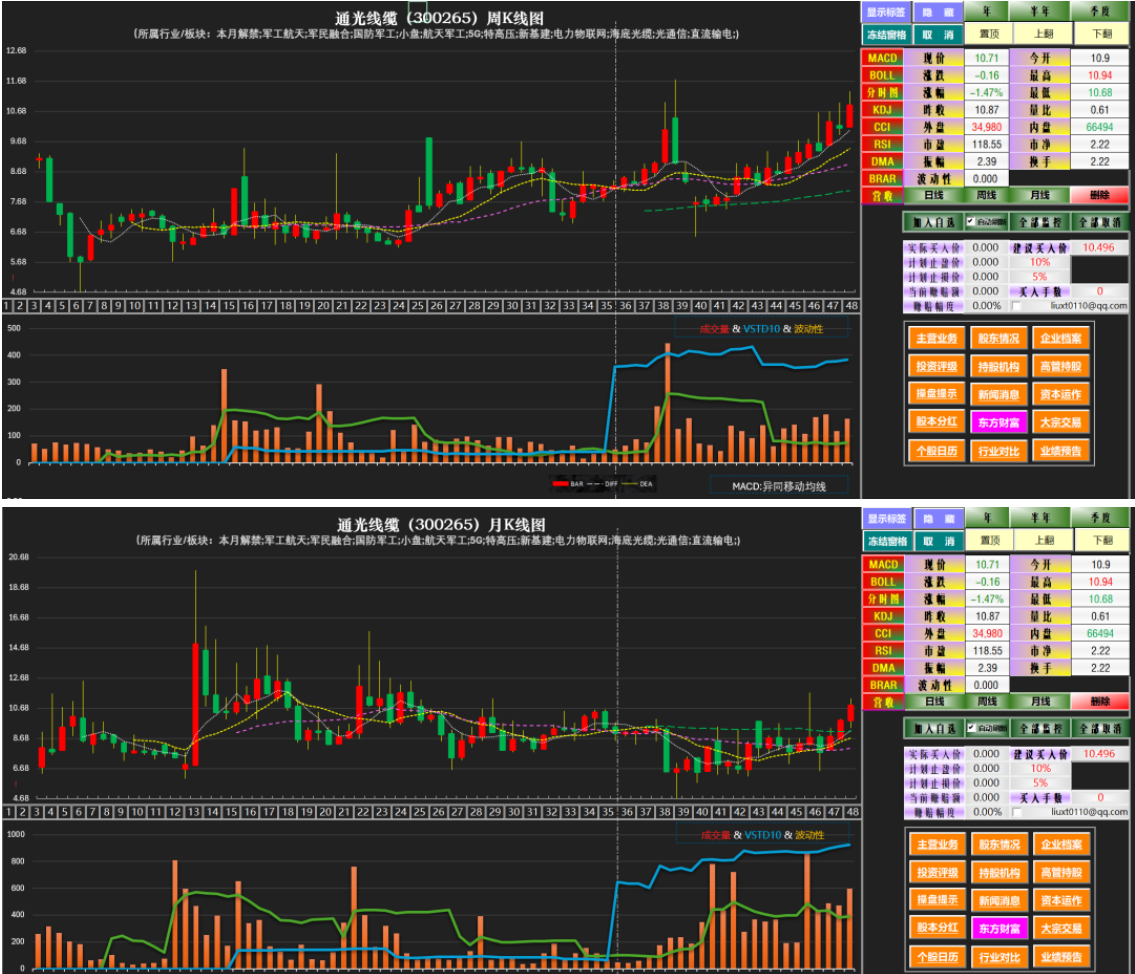The image size is (1135, 974).
Task: Click 通光线缆 月K线图 chart title
Action: point(441,525)
